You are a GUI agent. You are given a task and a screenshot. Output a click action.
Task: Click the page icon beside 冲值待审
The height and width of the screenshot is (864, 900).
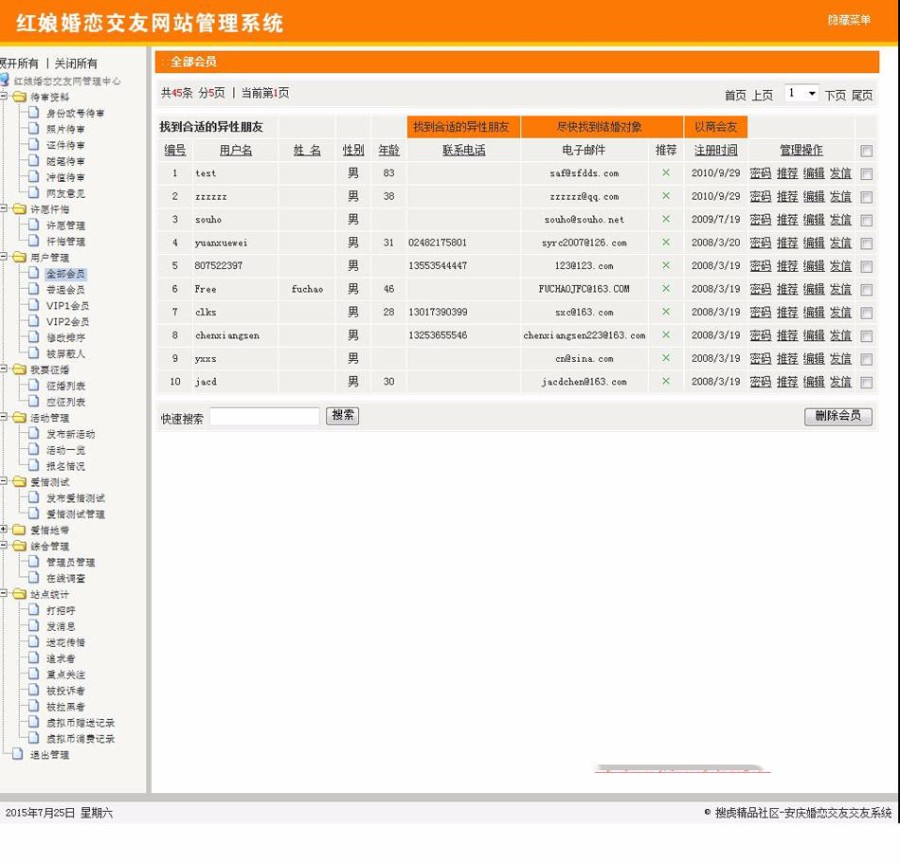(x=34, y=177)
